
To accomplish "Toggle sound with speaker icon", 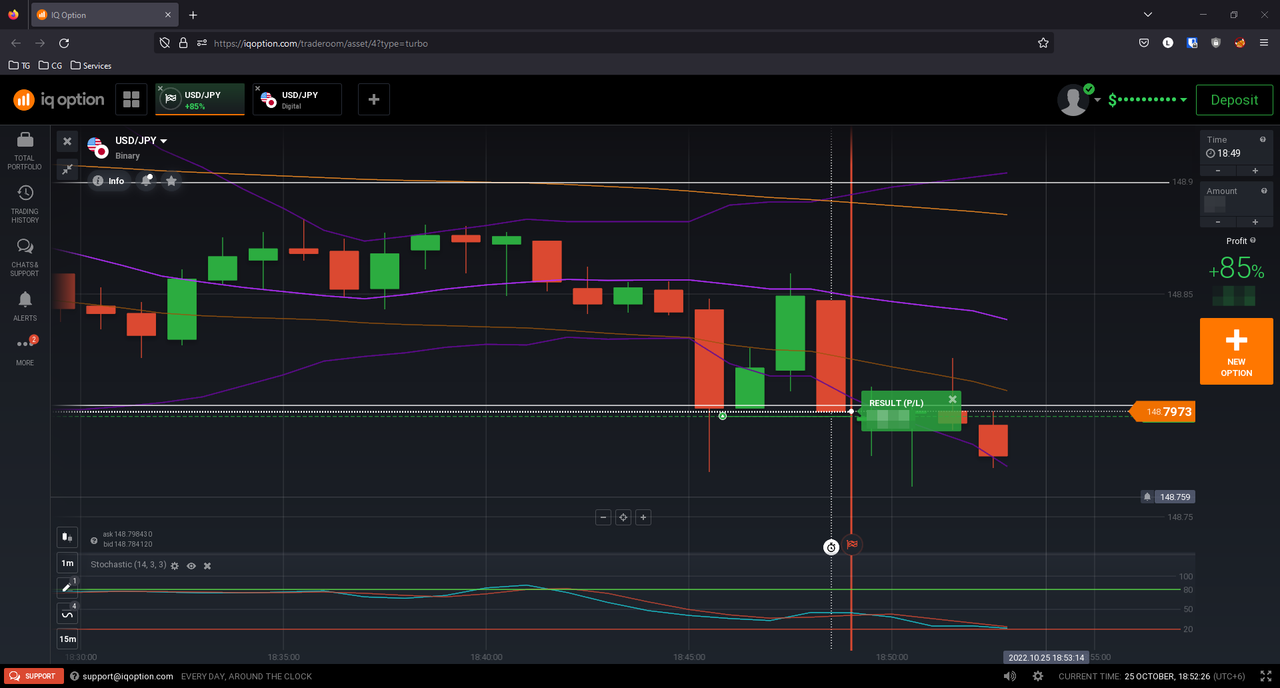I will point(1010,676).
